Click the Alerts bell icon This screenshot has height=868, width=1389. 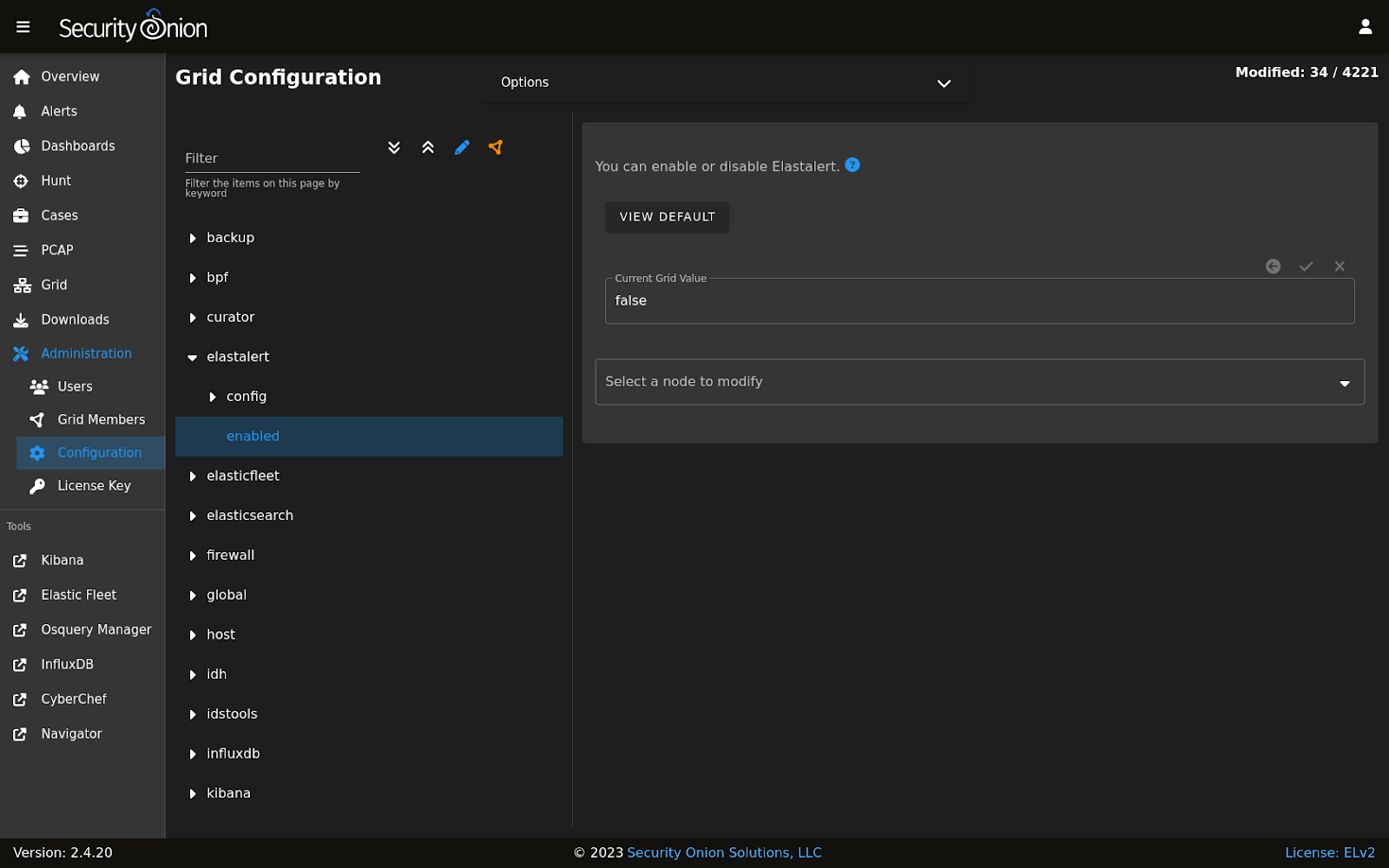click(21, 111)
